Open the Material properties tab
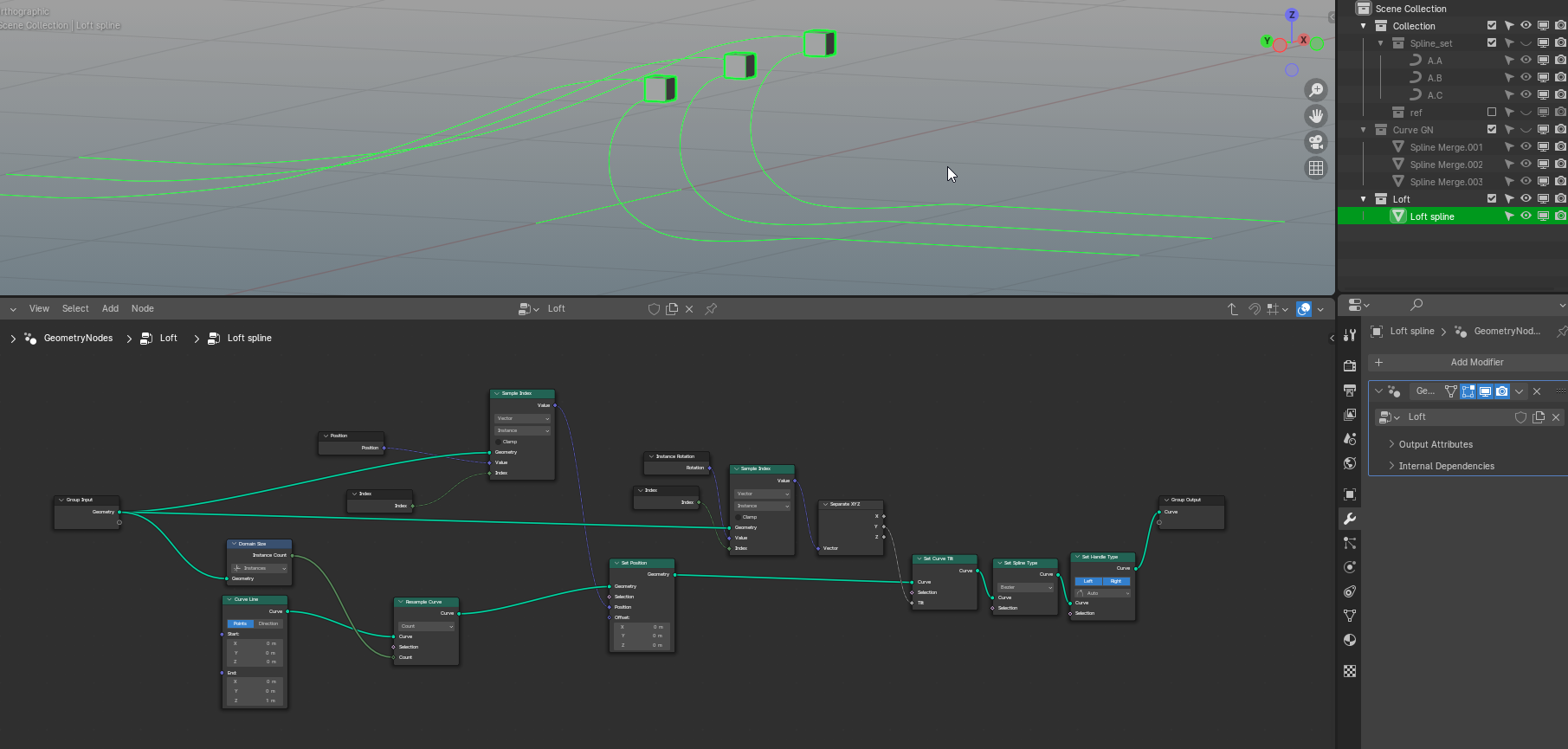 point(1350,640)
